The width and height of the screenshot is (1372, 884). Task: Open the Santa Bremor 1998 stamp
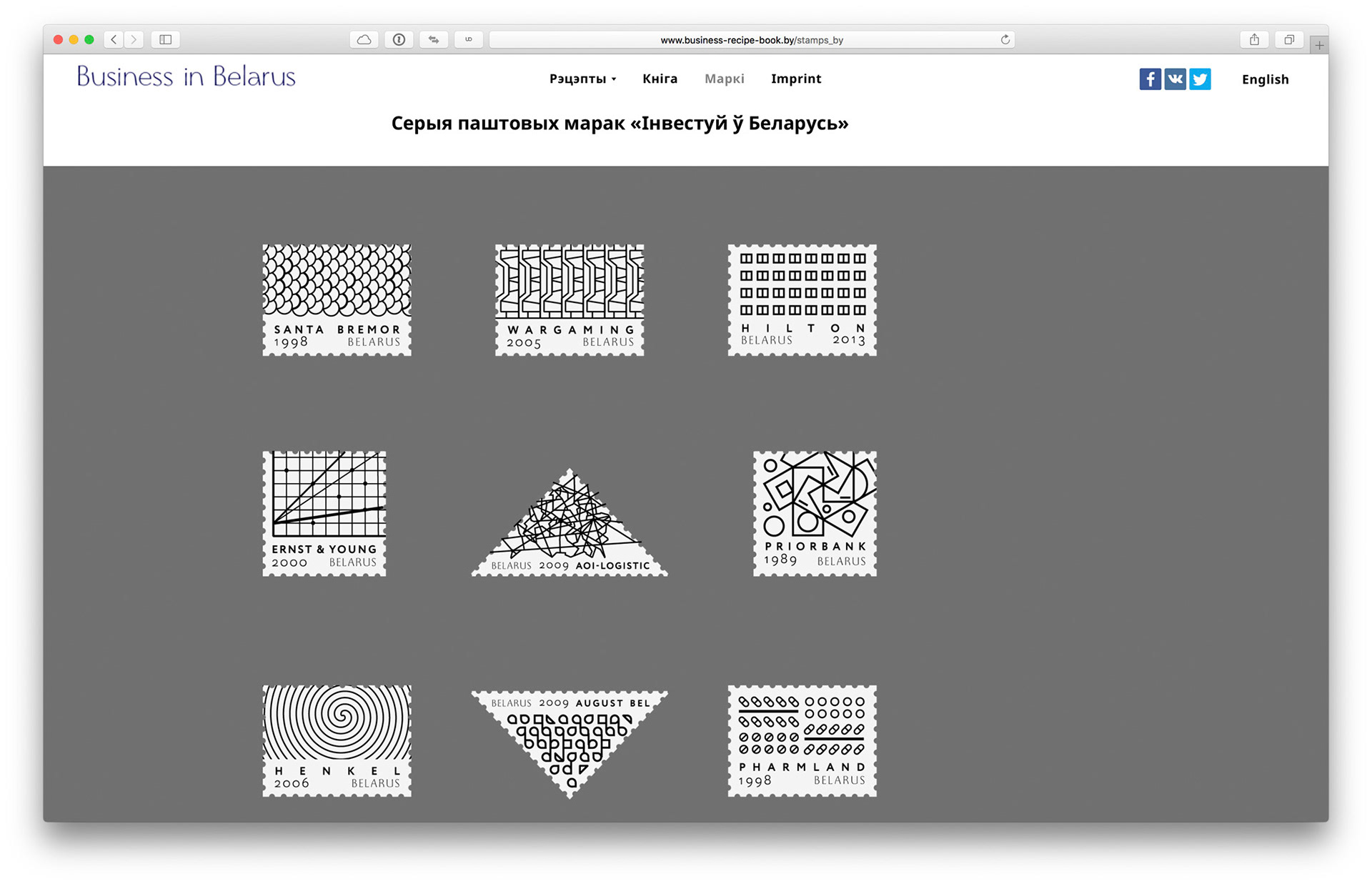(337, 299)
